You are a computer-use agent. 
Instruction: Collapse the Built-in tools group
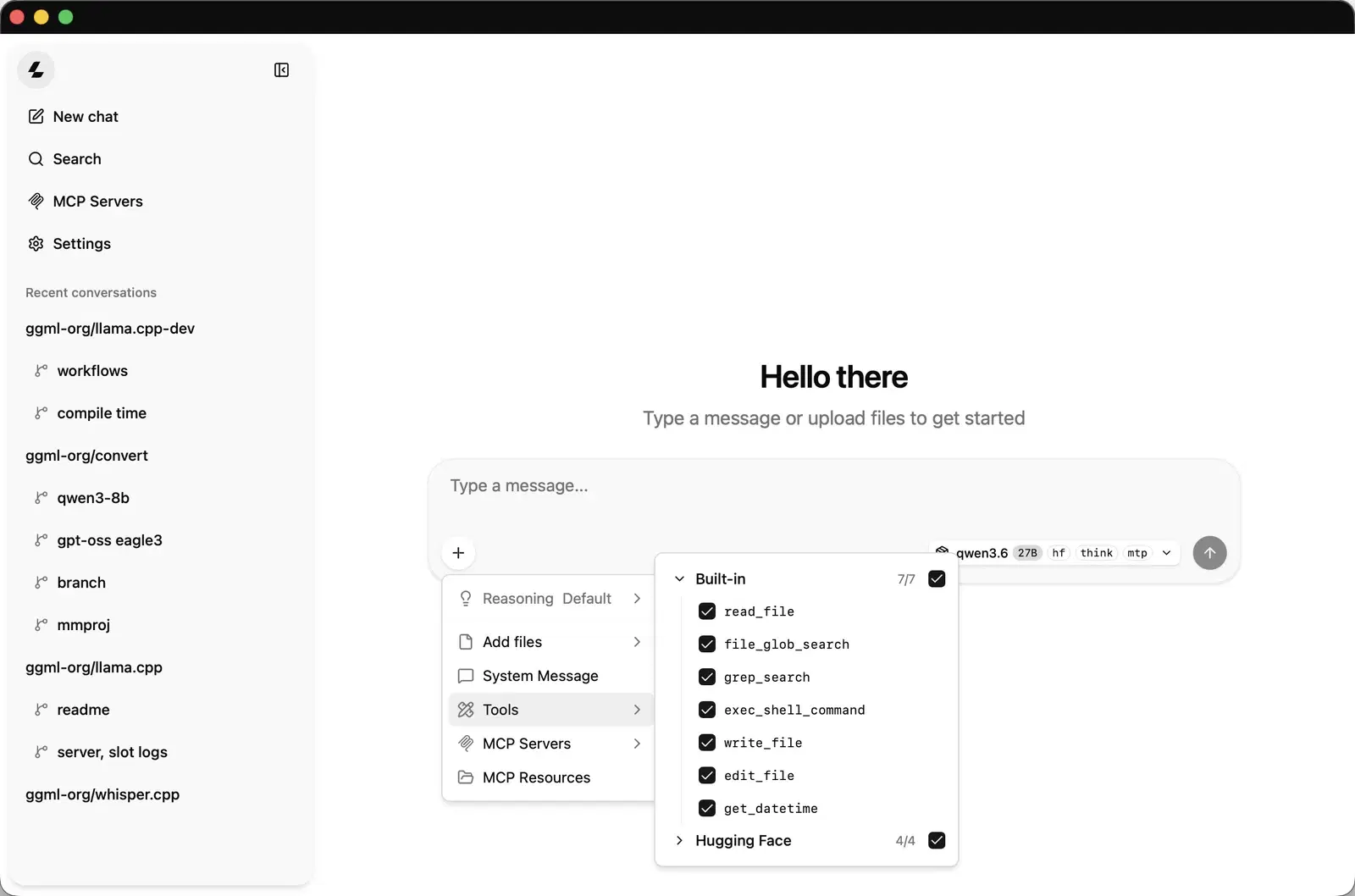point(679,579)
